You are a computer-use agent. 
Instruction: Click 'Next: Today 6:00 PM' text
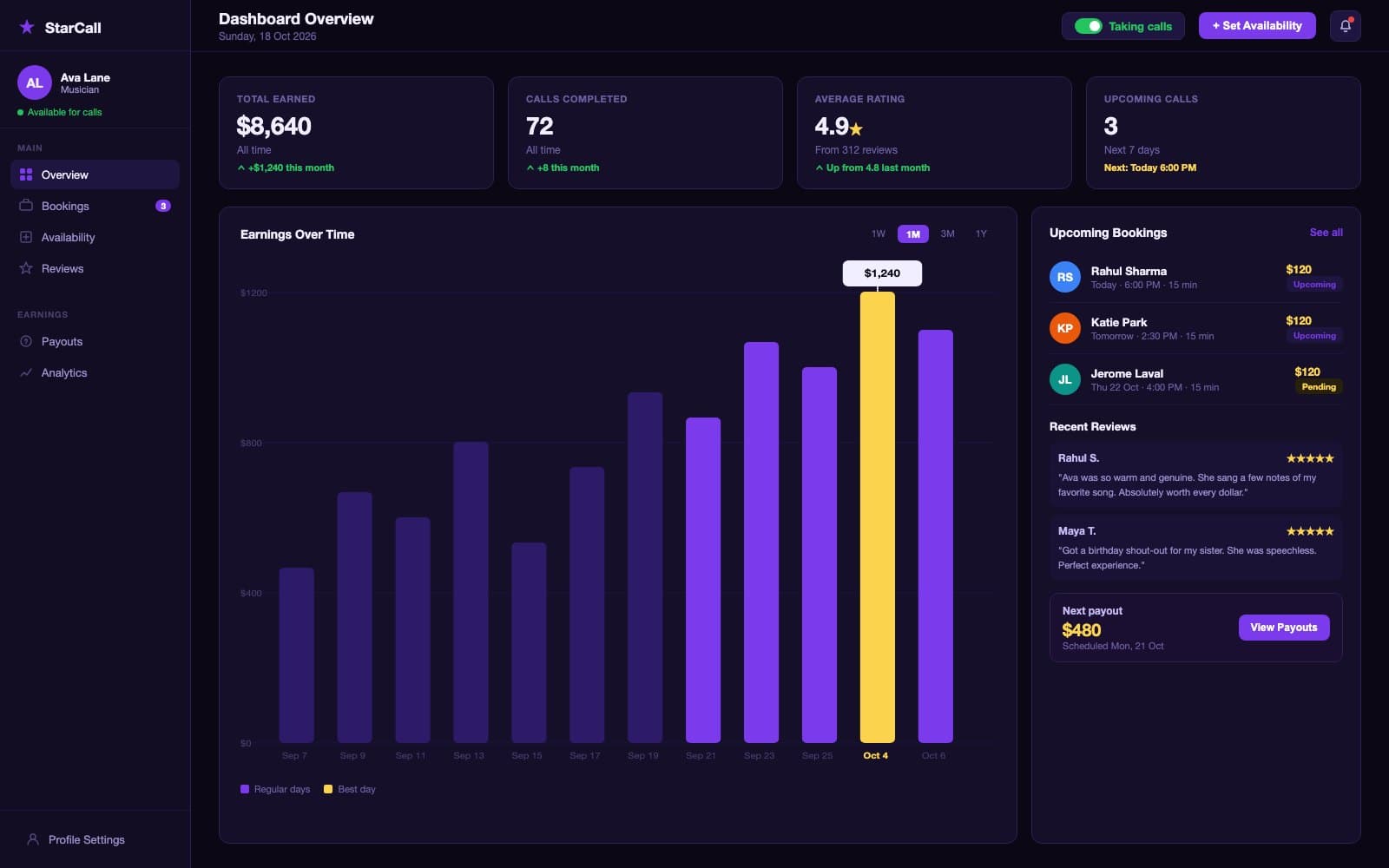[x=1150, y=168]
